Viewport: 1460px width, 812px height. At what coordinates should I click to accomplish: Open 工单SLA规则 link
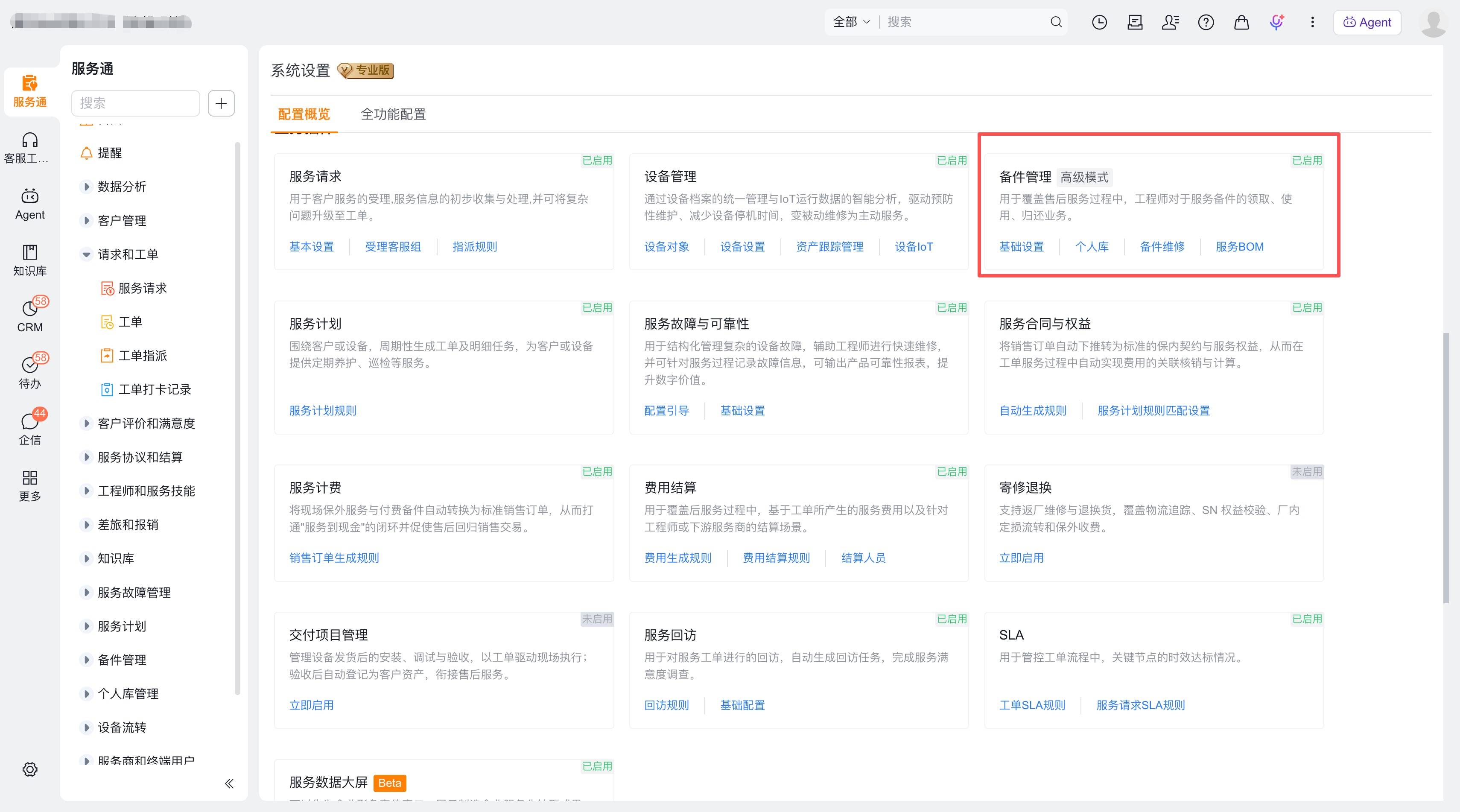coord(1031,705)
